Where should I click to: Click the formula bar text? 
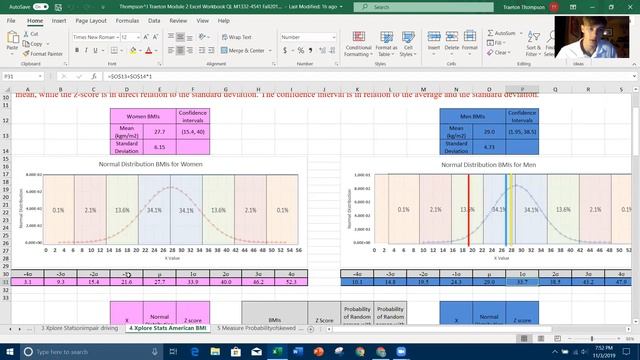pyautogui.click(x=130, y=76)
